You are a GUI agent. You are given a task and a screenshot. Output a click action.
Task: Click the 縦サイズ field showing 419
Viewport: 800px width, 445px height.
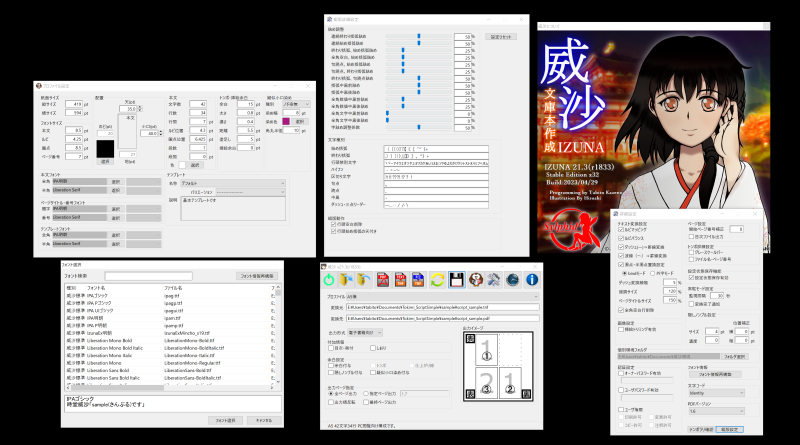74,104
